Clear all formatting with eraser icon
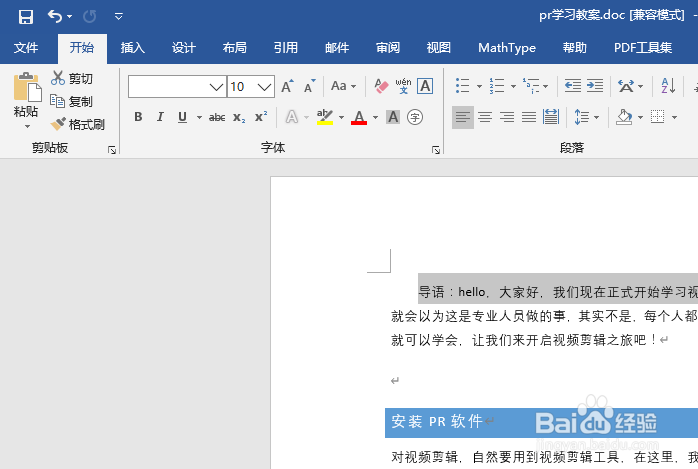This screenshot has width=698, height=469. click(381, 86)
